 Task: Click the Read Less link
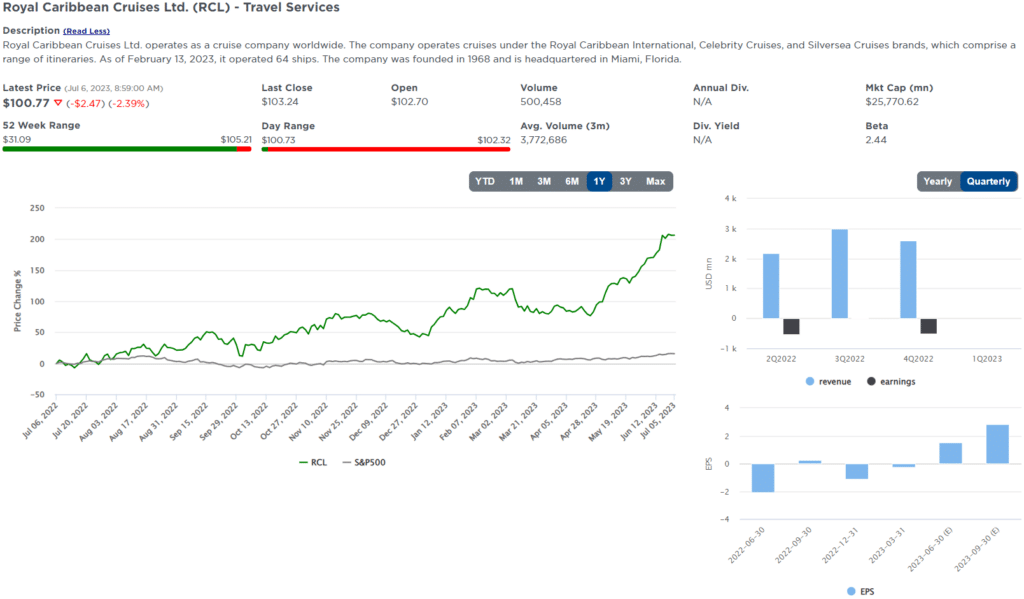point(86,31)
